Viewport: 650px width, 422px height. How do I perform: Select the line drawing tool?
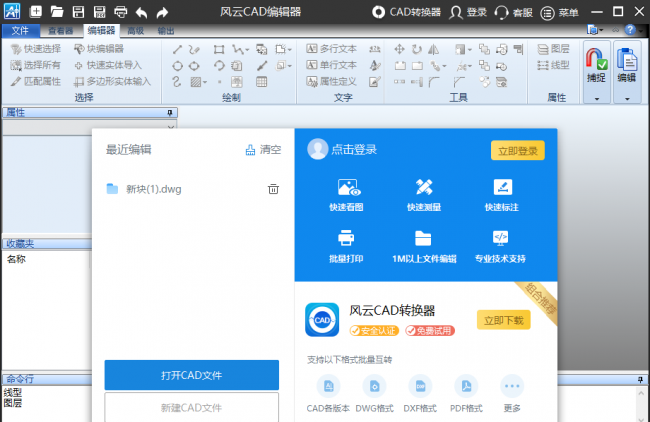[177, 50]
